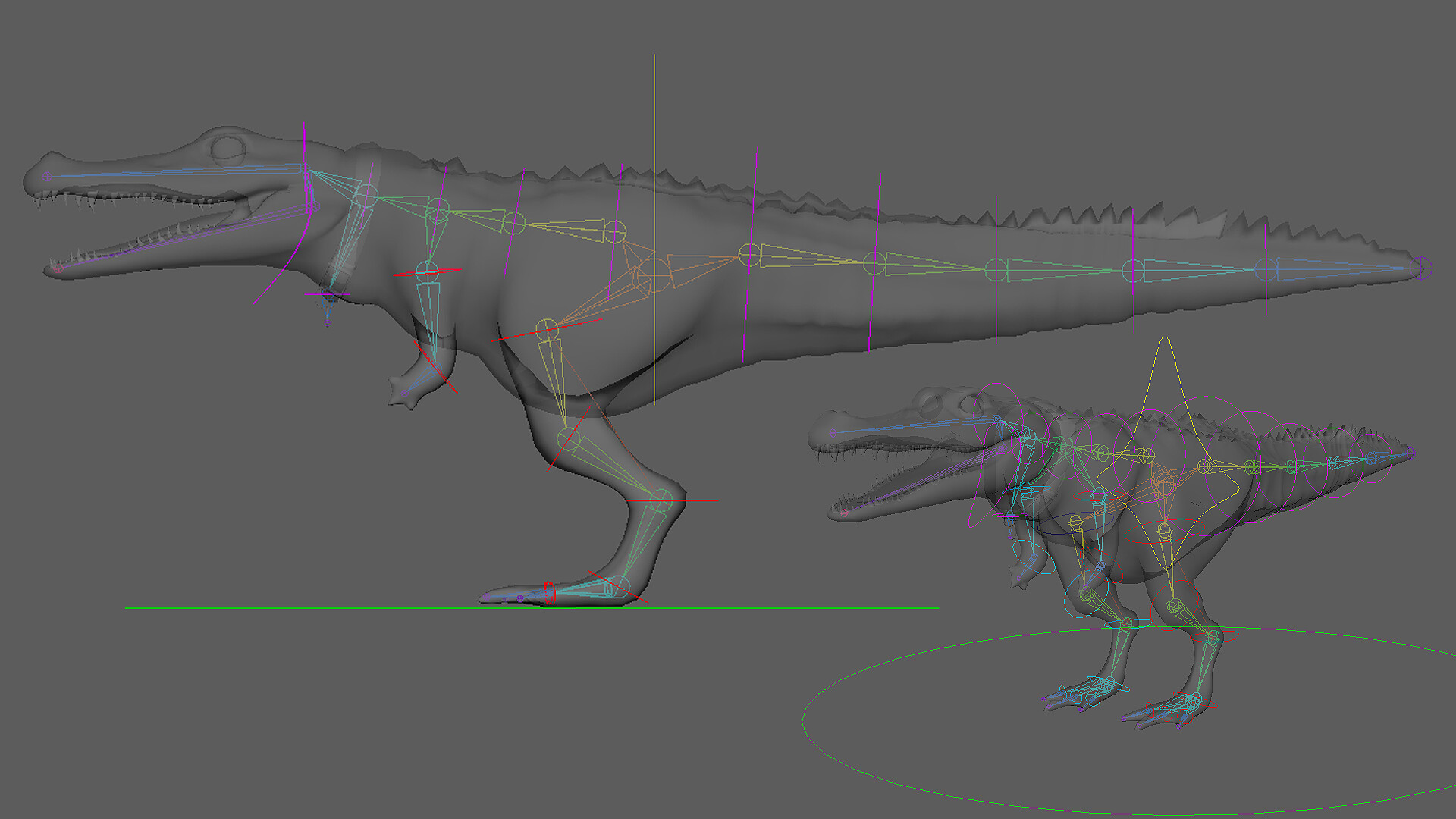The image size is (1456, 819).
Task: Select the tail tip joint
Action: (1422, 267)
